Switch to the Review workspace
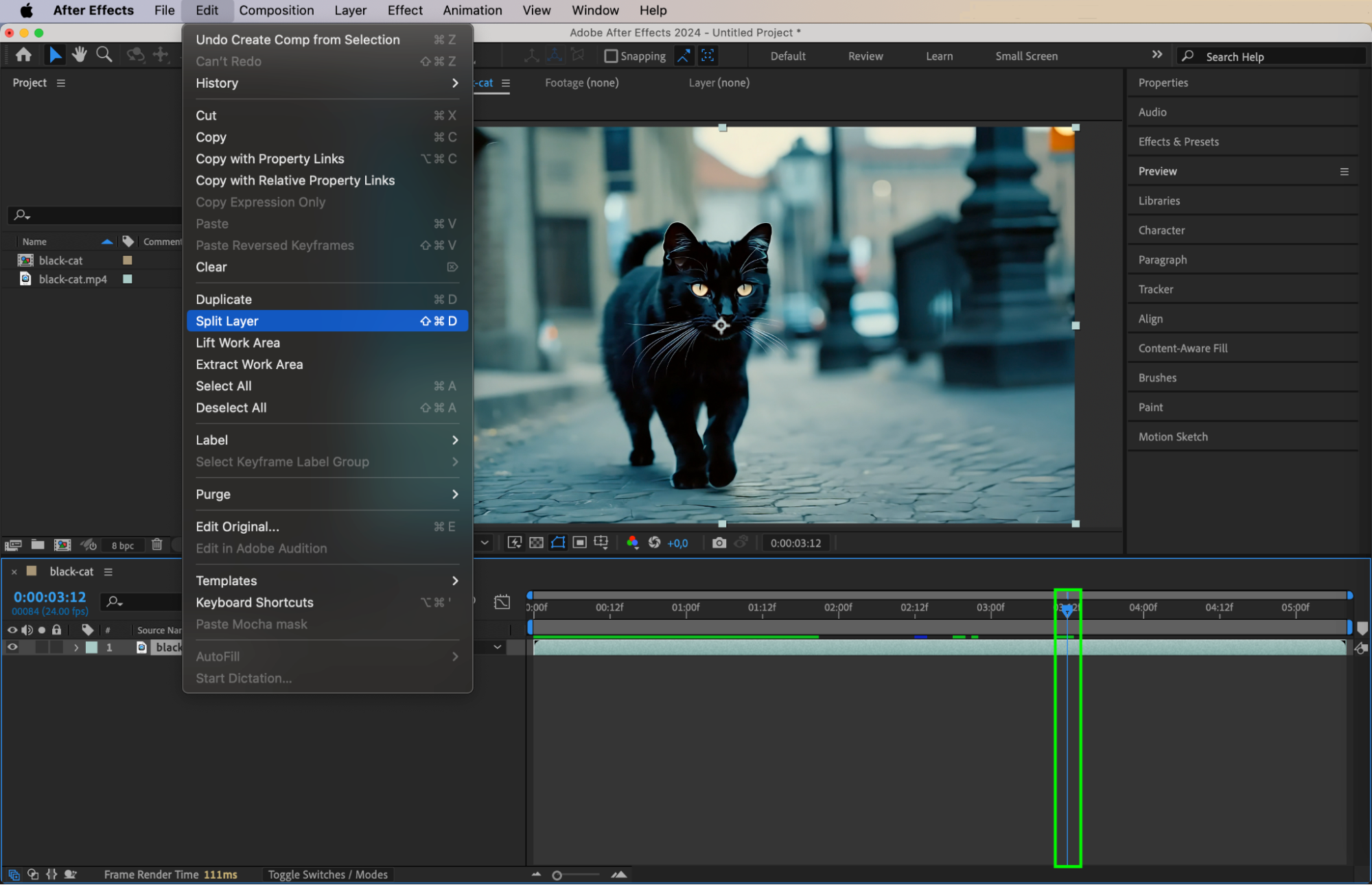This screenshot has width=1372, height=885. pyautogui.click(x=865, y=56)
